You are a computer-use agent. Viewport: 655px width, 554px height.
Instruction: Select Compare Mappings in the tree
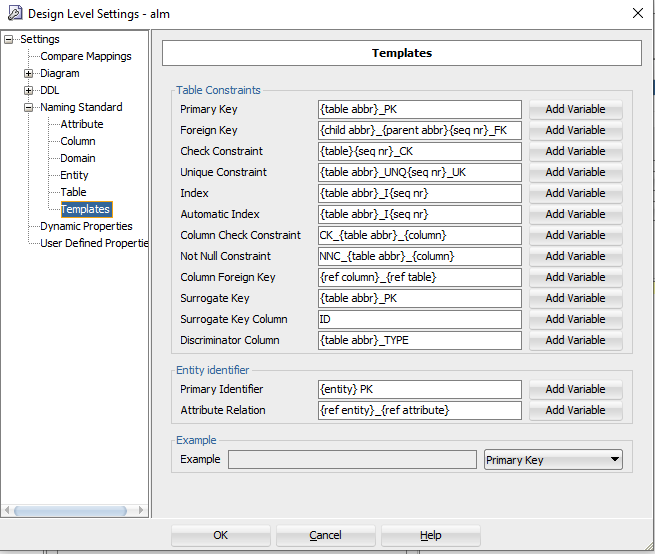click(85, 57)
